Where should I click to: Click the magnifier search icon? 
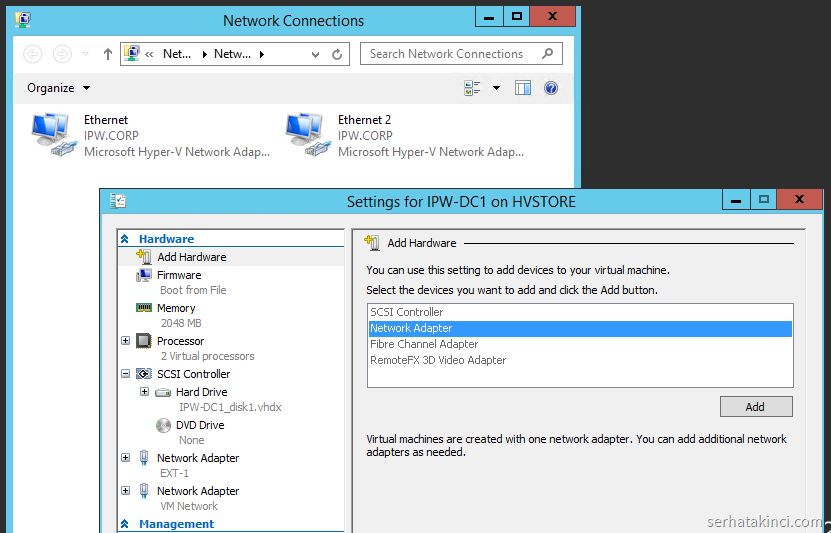547,54
